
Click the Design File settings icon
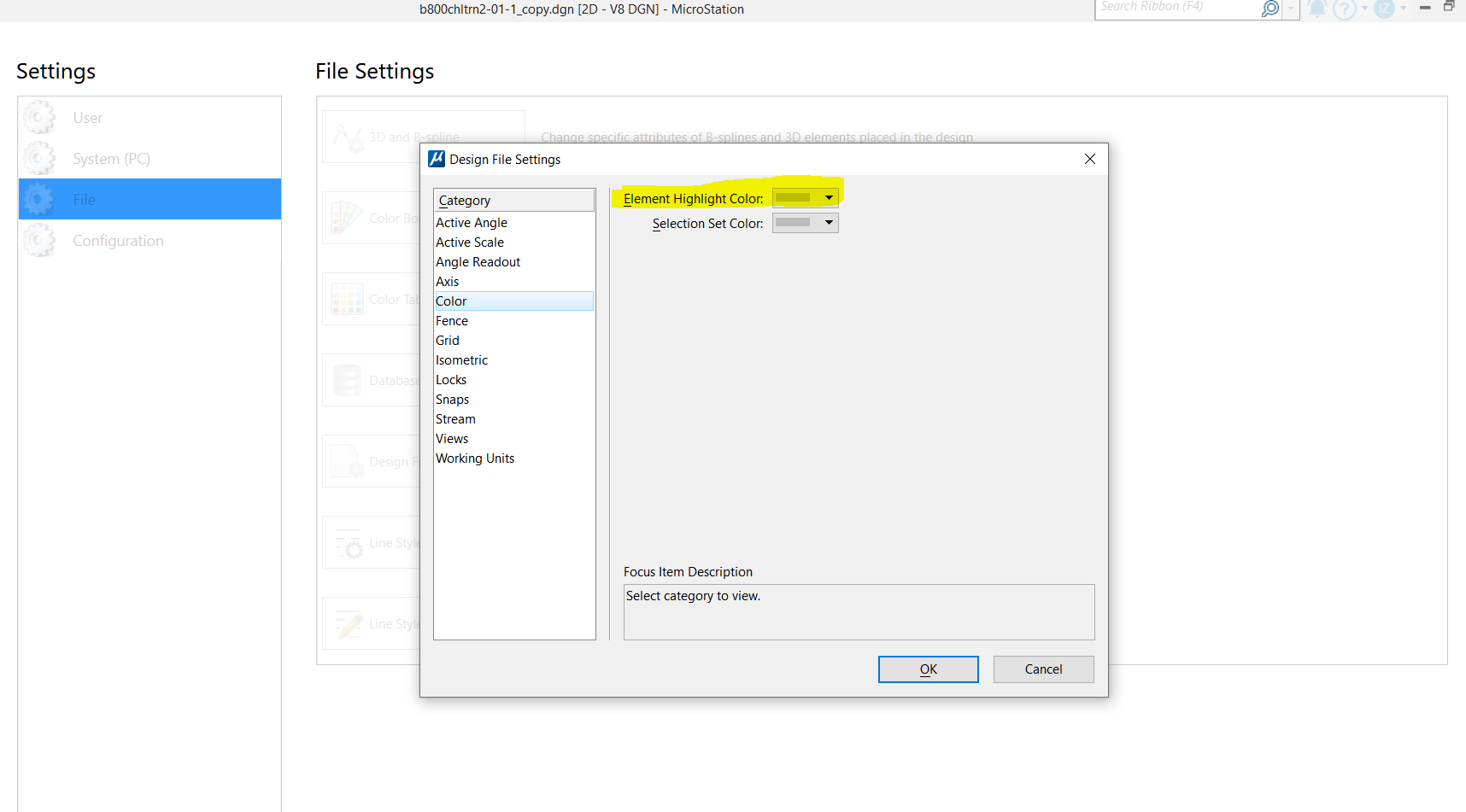(x=347, y=461)
